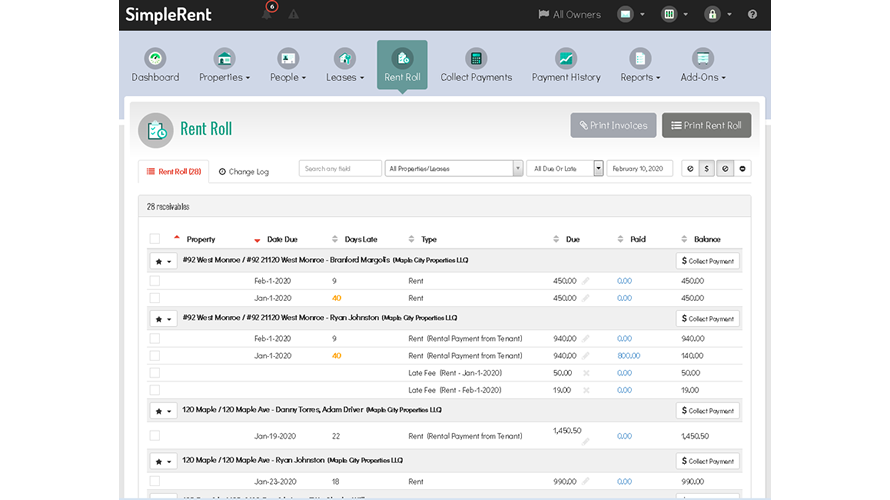Click the February 10, 2020 date field

tap(639, 169)
